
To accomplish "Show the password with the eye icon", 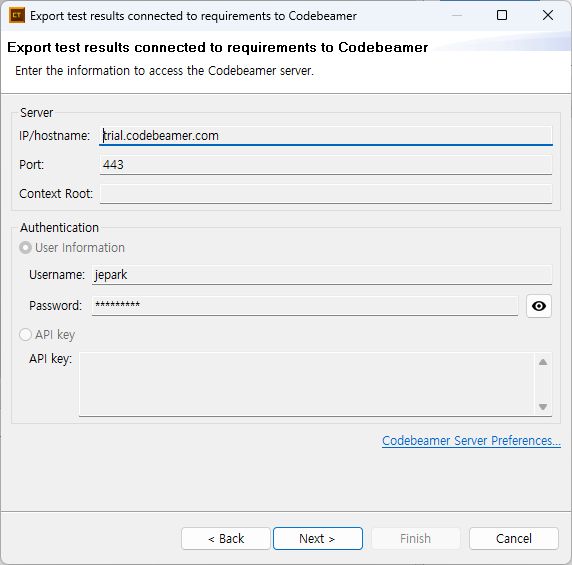I will point(538,306).
